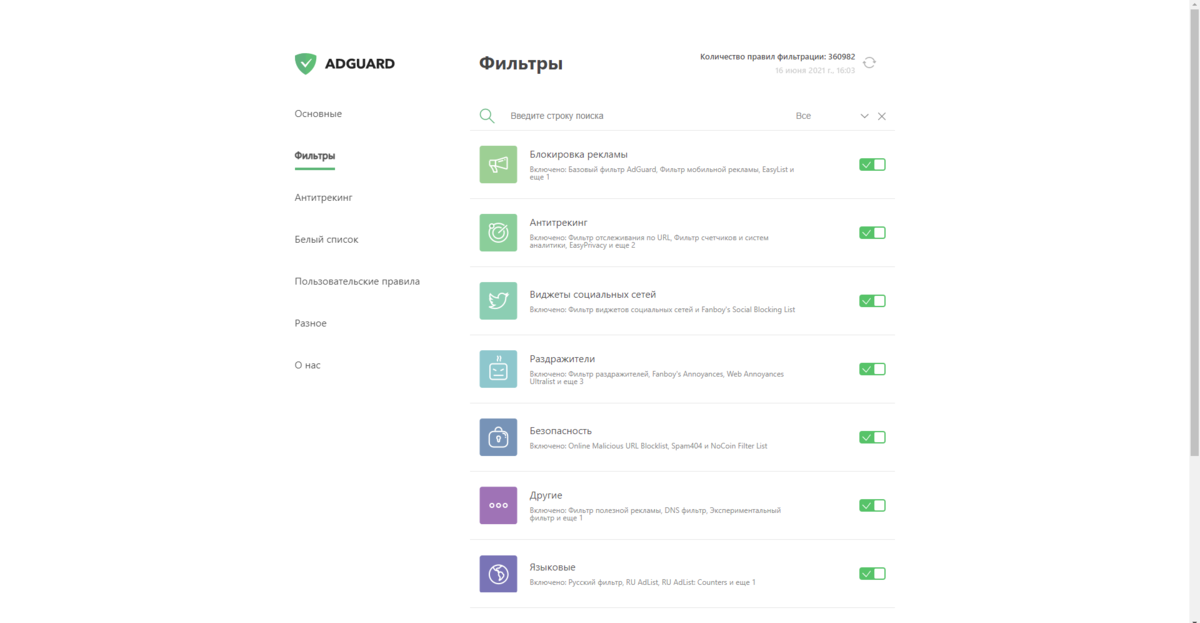1200x623 pixels.
Task: Open Антитрекинг filter group title in list
Action: coord(558,222)
